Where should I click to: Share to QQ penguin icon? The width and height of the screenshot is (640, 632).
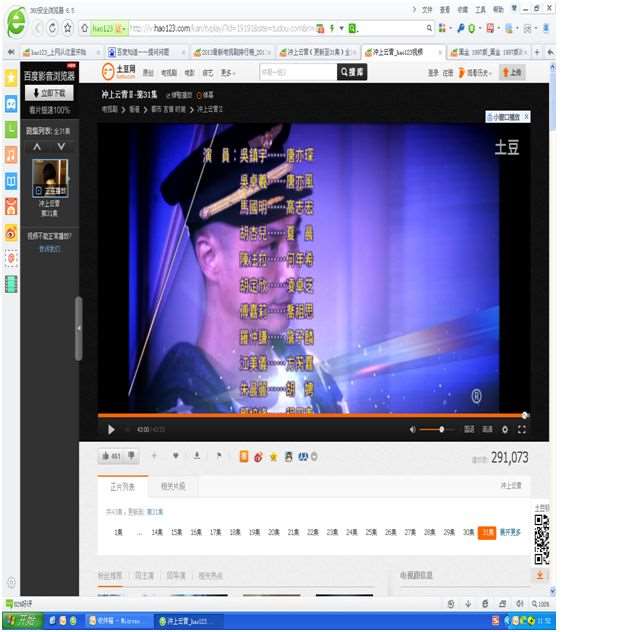pyautogui.click(x=289, y=457)
